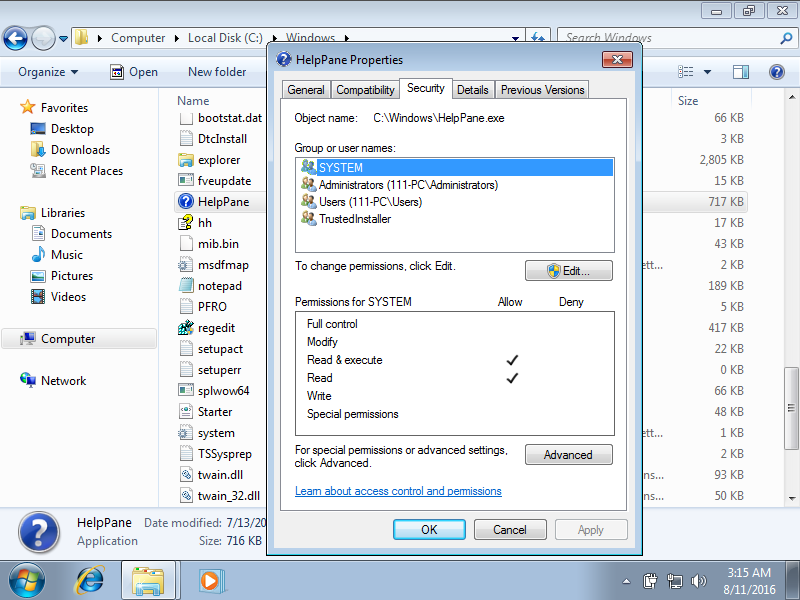Launch Internet Explorer from the taskbar
The height and width of the screenshot is (600, 800).
coord(92,579)
